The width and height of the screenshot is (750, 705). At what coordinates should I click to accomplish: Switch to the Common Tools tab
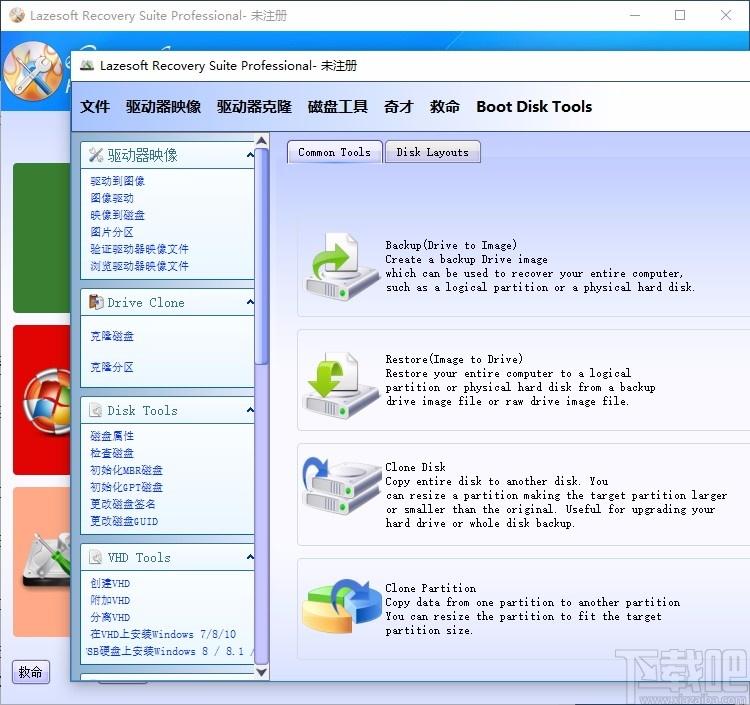click(334, 152)
